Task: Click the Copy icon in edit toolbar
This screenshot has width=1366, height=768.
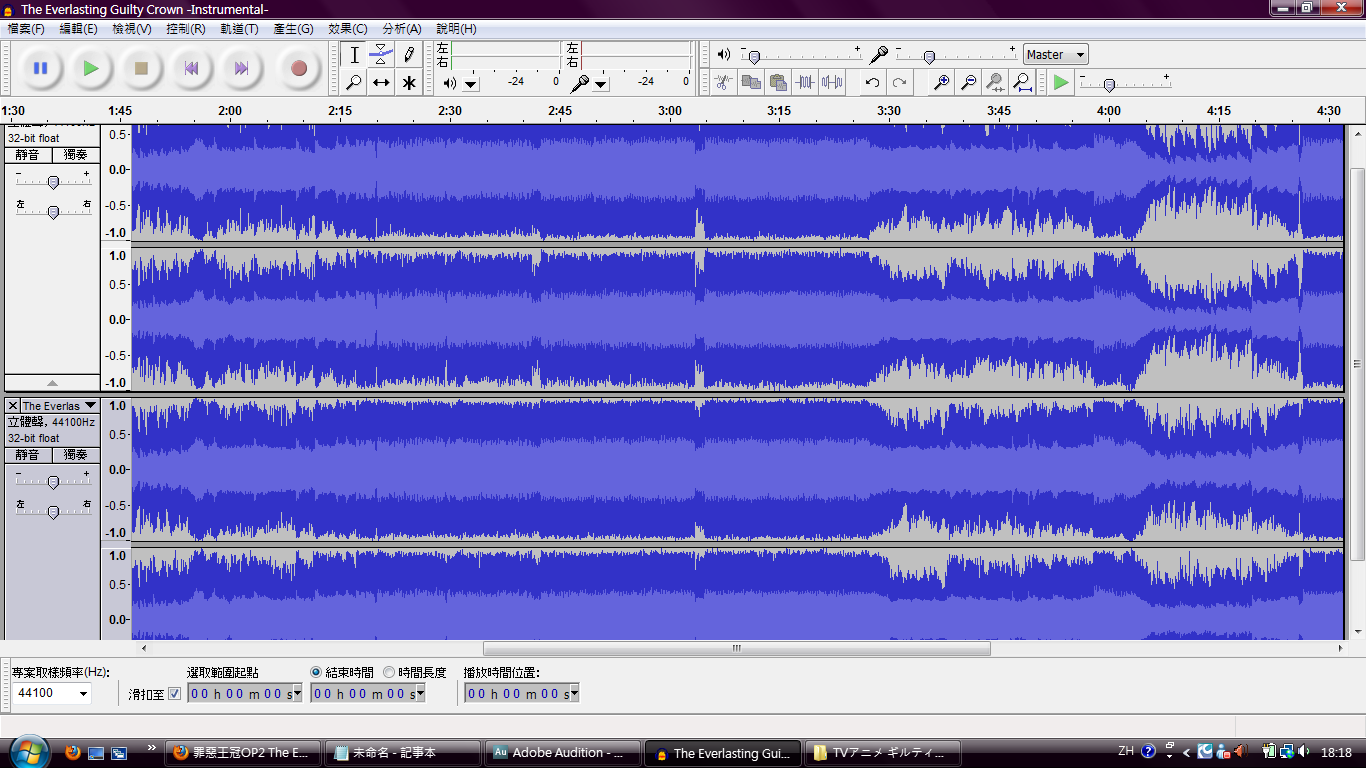Action: point(750,82)
